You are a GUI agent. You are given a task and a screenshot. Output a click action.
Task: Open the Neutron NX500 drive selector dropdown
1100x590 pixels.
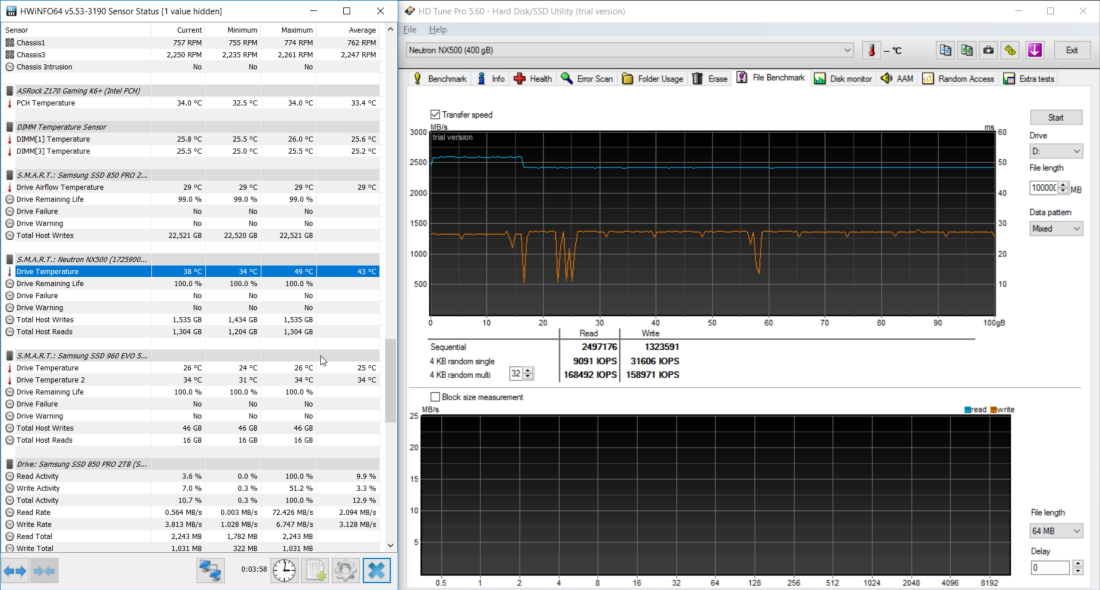[x=630, y=50]
